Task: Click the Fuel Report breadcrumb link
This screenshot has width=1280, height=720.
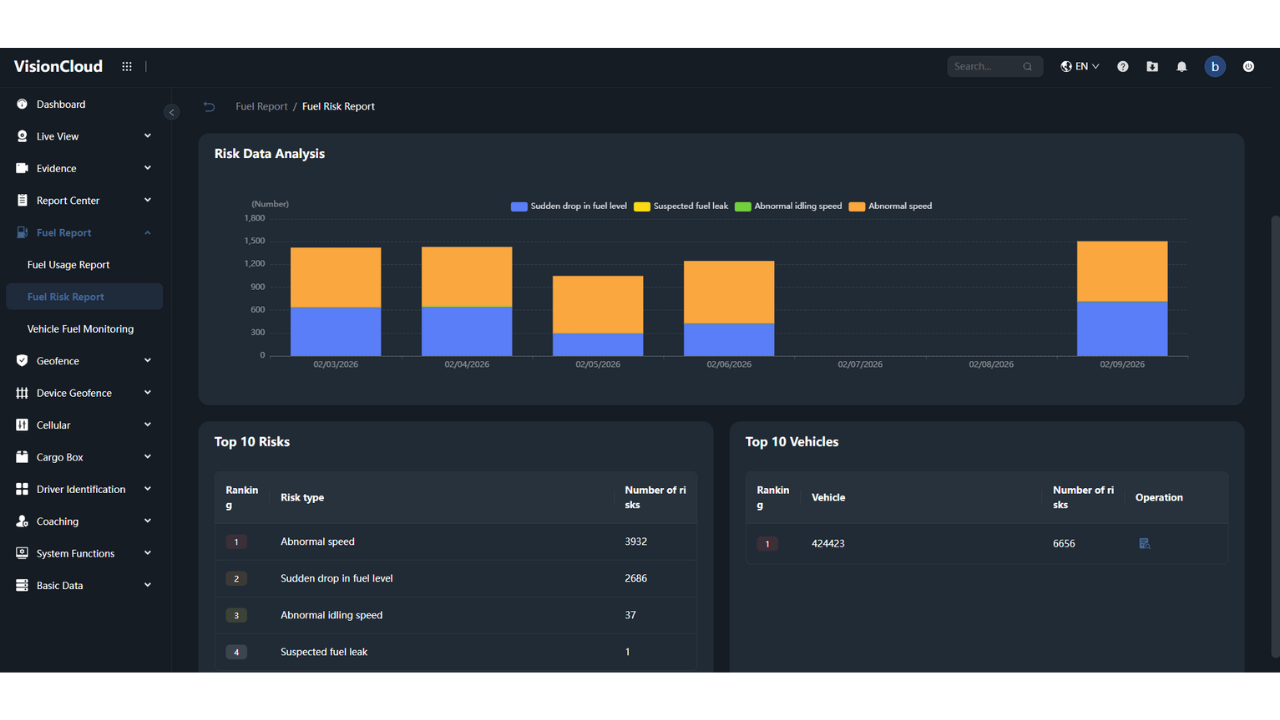Action: click(261, 107)
